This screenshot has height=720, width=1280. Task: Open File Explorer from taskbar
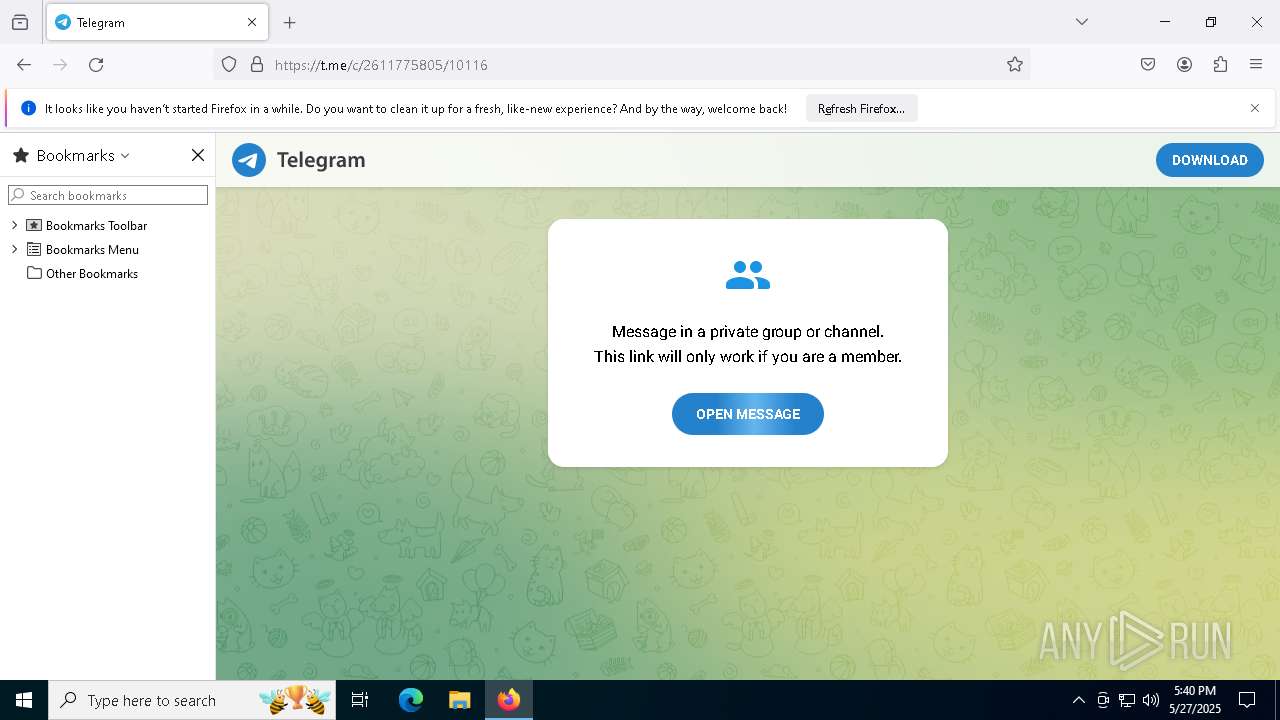pyautogui.click(x=459, y=700)
